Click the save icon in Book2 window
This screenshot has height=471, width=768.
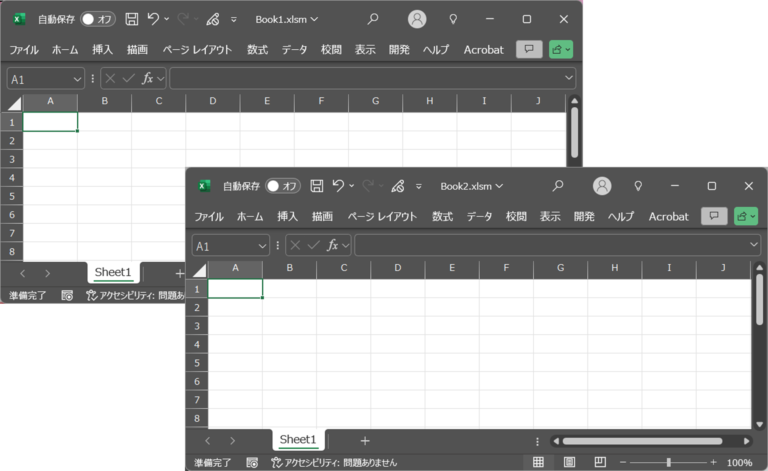[x=317, y=186]
